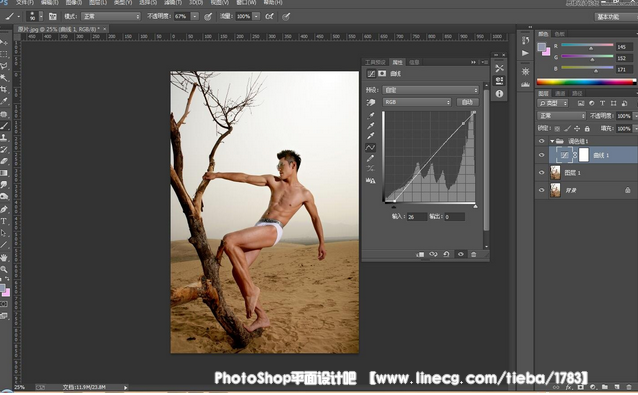638x395 pixels.
Task: Click the trash icon in Properties panel
Action: coord(474,254)
